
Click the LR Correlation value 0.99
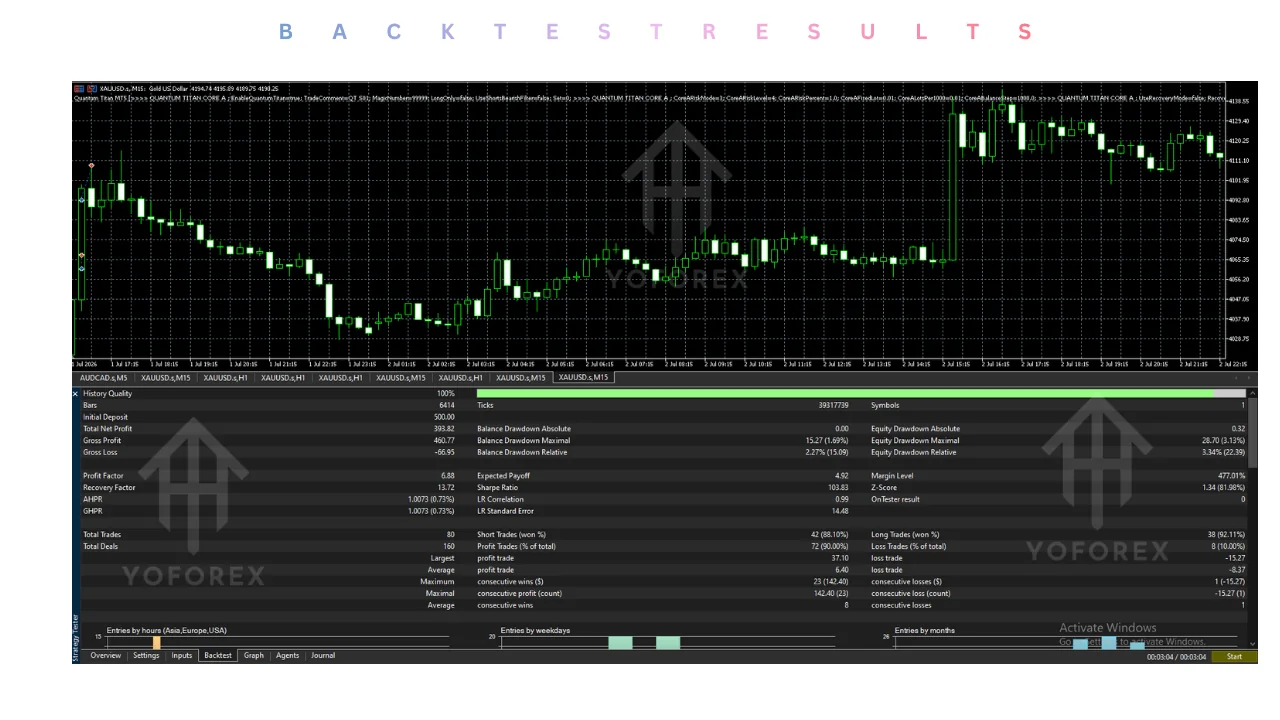pyautogui.click(x=841, y=499)
